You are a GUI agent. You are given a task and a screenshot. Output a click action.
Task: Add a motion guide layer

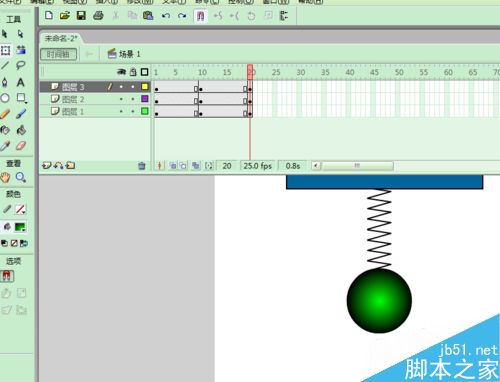59,165
